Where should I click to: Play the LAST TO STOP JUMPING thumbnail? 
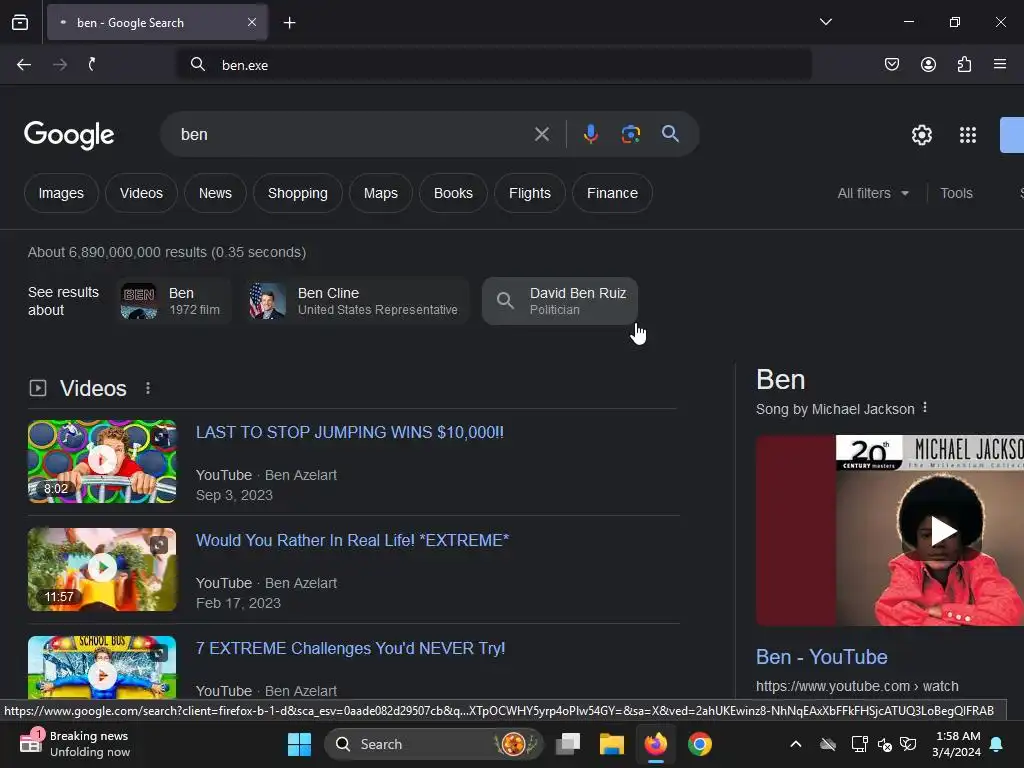coord(102,461)
